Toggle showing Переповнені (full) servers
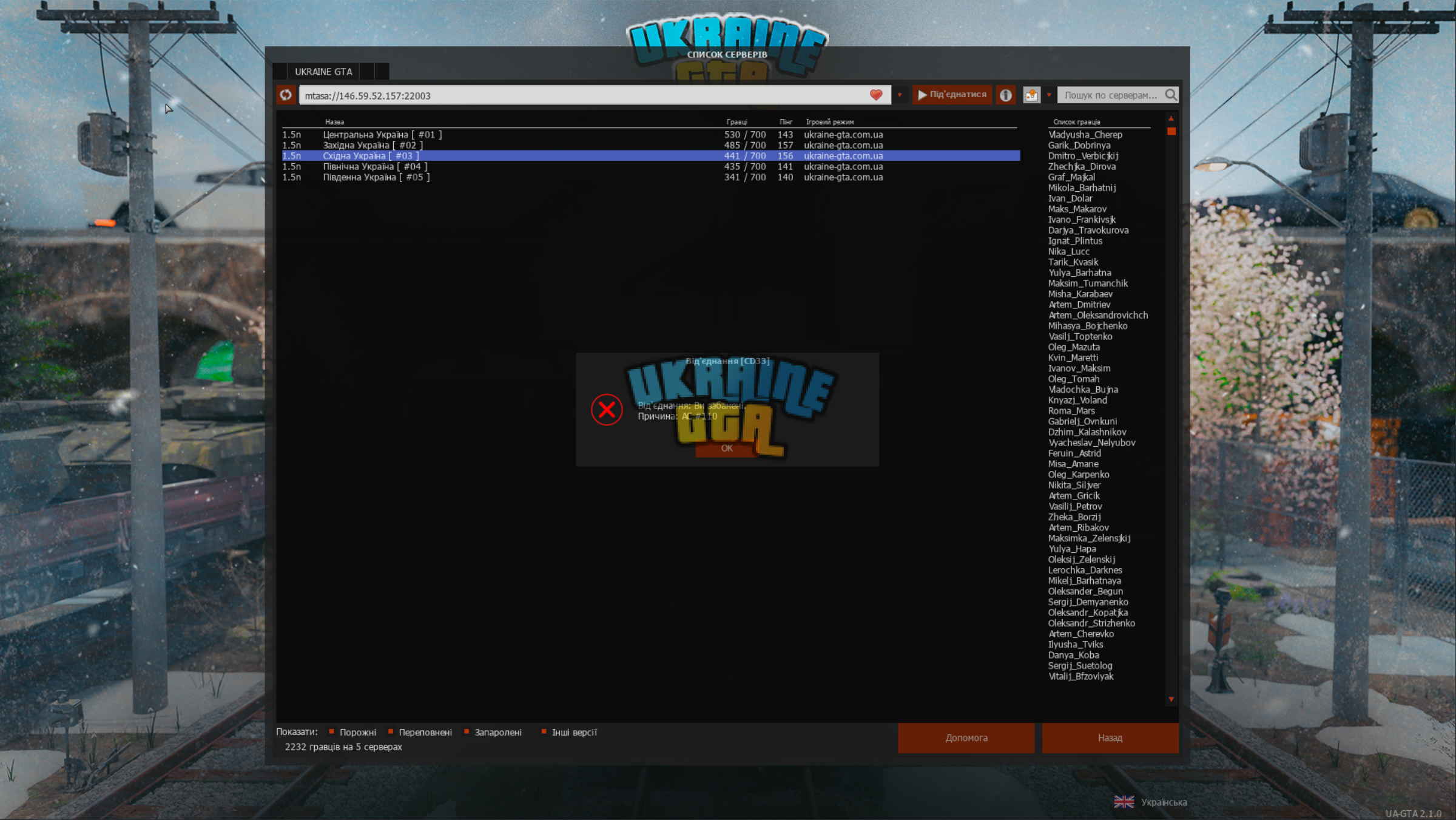The image size is (1456, 820). (x=420, y=732)
